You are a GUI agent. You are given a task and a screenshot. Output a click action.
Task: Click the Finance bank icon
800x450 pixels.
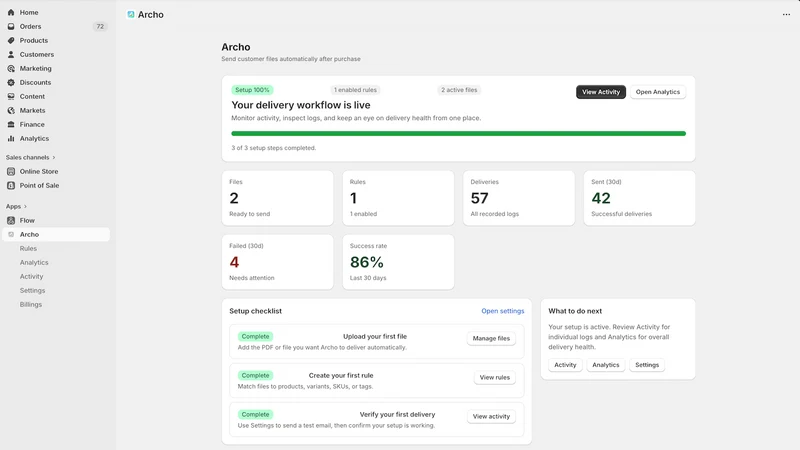(x=11, y=124)
